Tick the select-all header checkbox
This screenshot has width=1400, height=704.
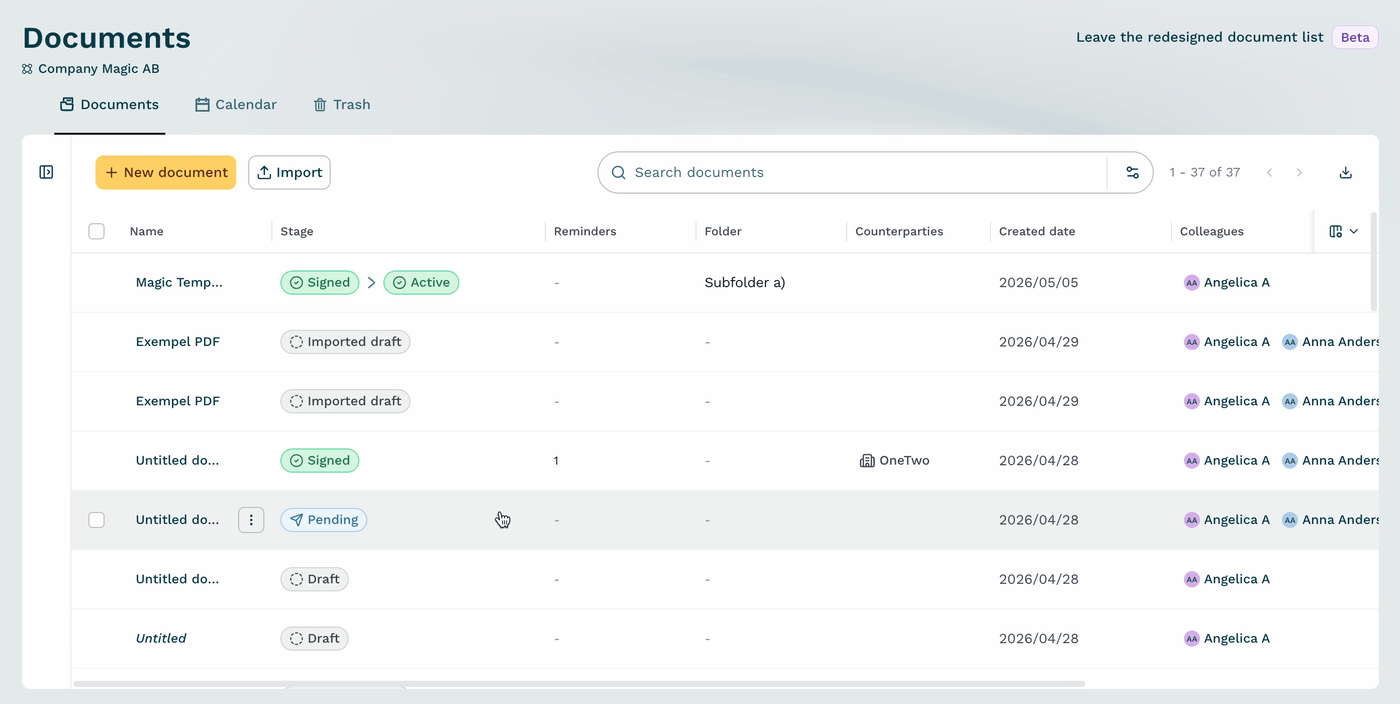(x=96, y=231)
